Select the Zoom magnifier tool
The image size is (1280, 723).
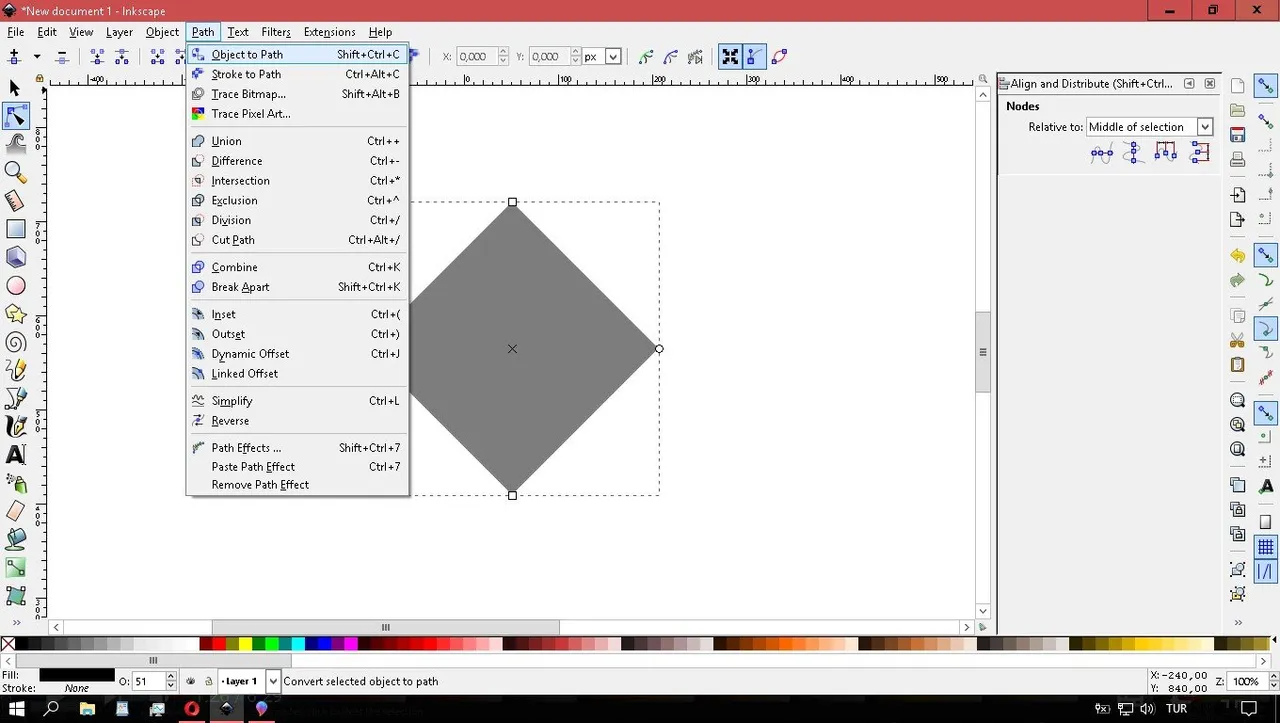click(x=15, y=173)
